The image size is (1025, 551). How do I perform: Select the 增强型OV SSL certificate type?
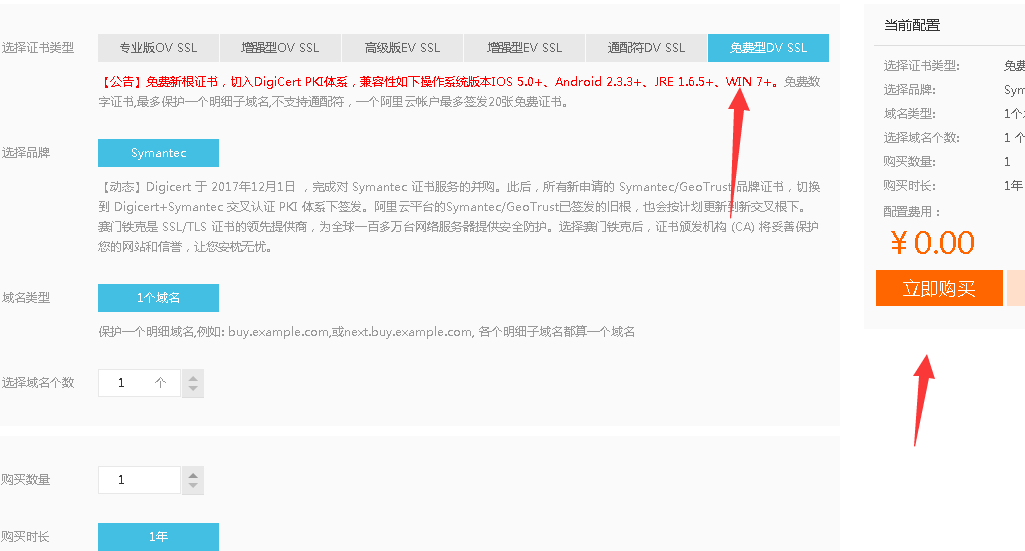pyautogui.click(x=280, y=48)
